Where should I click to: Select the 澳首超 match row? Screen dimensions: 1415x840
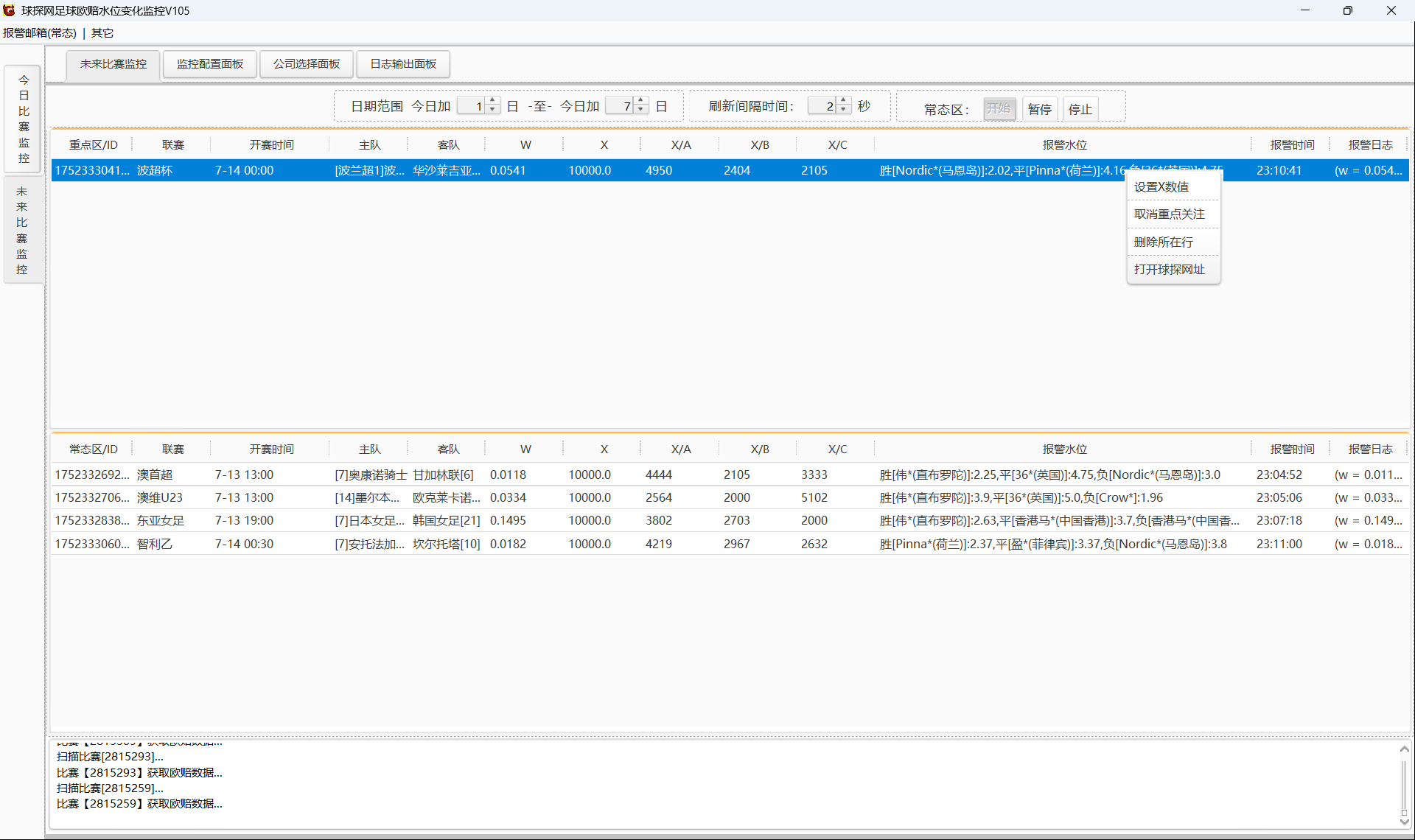click(x=730, y=475)
